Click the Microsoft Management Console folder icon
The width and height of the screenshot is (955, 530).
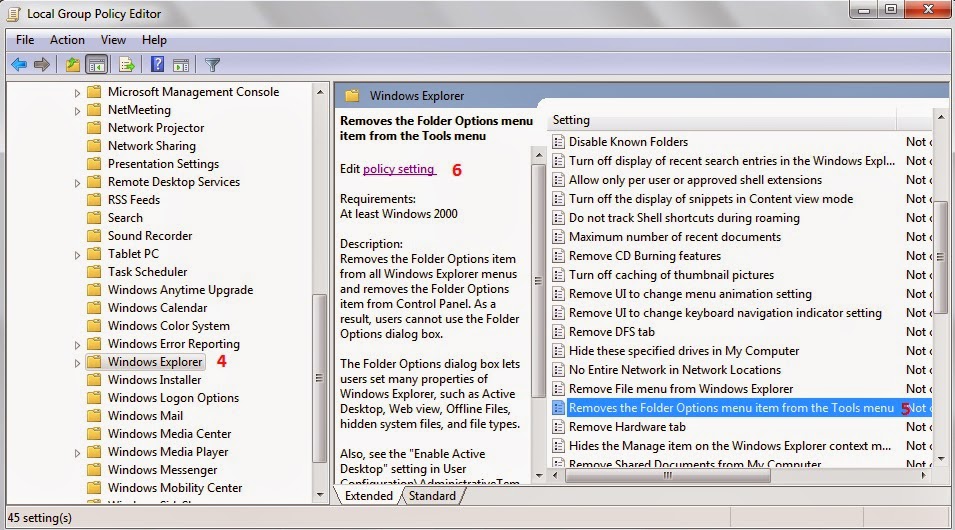click(x=94, y=92)
